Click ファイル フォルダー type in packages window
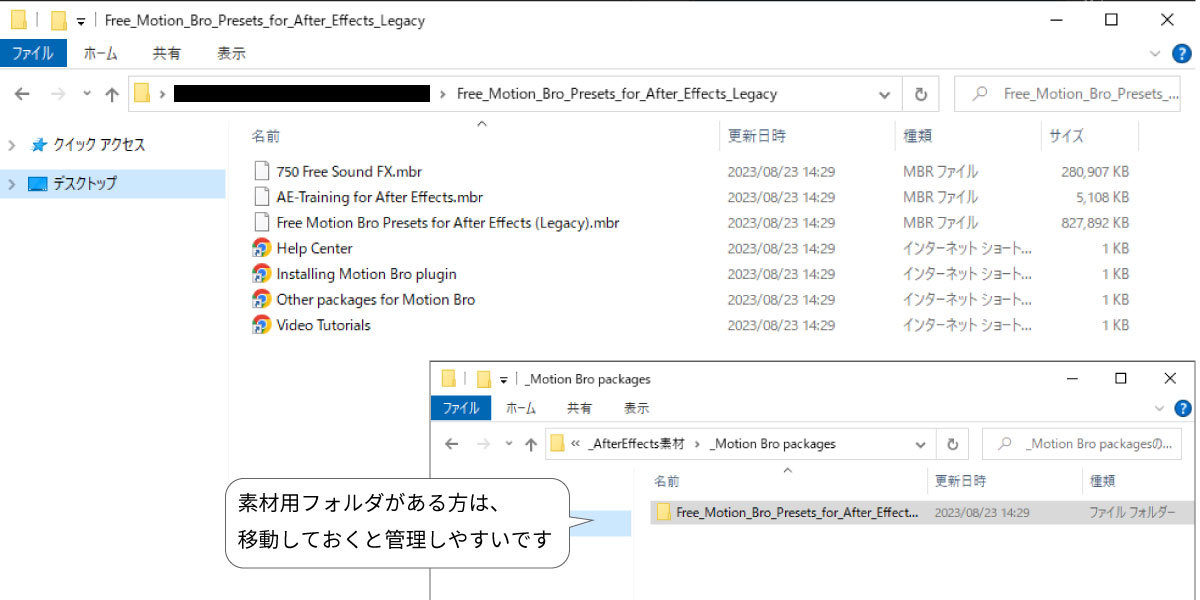Screen dimensions: 1200x600 1132,512
